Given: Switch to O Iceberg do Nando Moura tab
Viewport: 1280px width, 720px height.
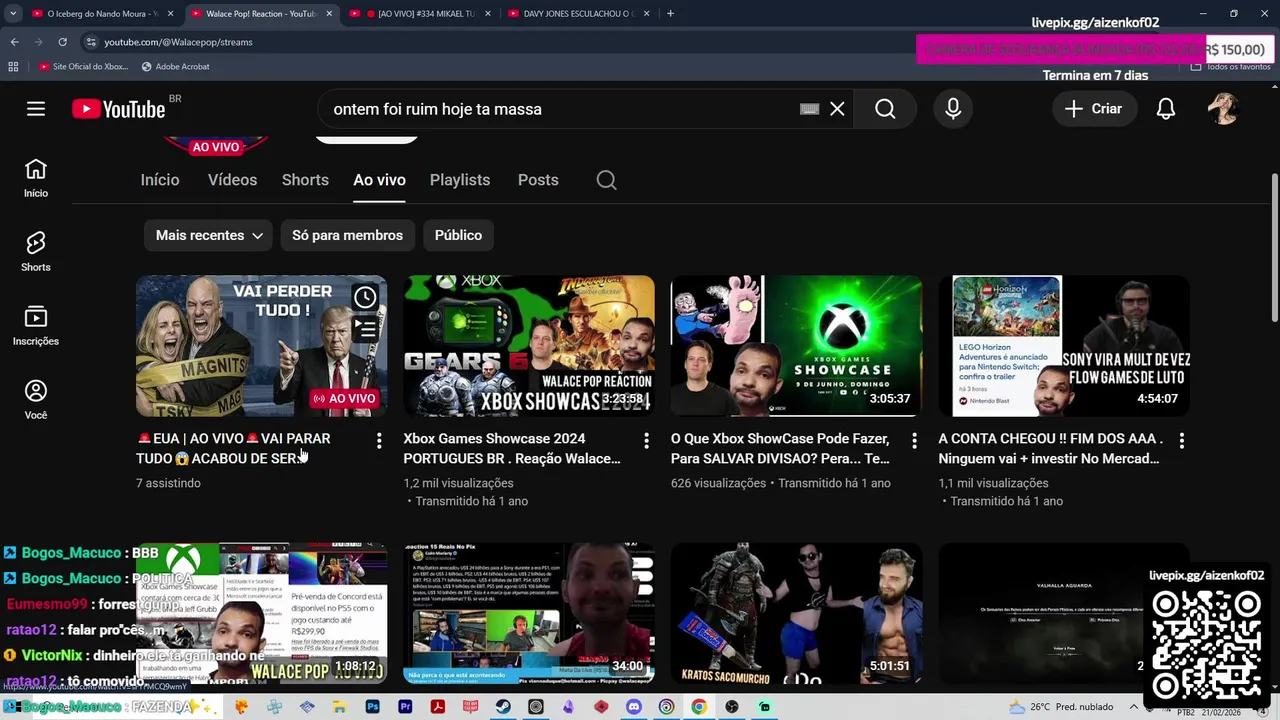Looking at the screenshot, I should [102, 14].
